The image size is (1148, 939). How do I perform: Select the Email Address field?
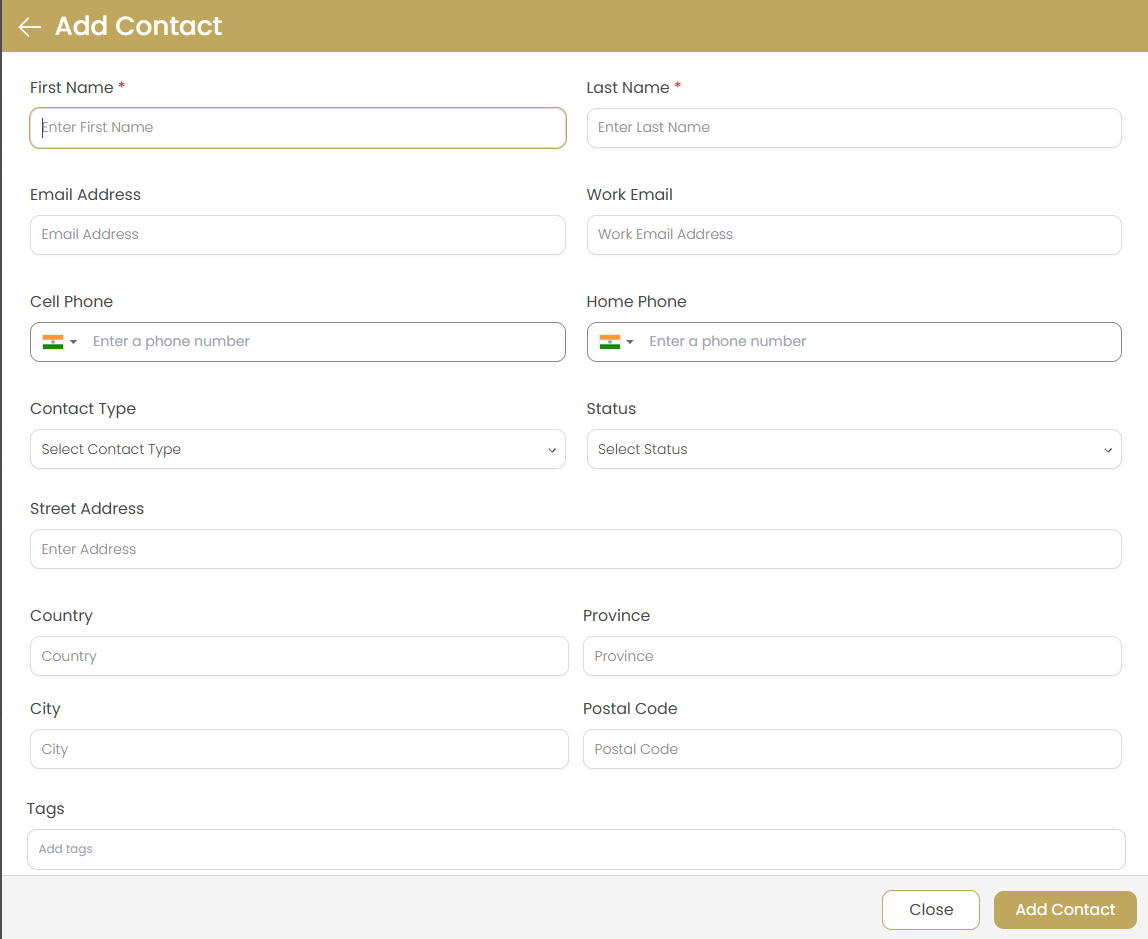(297, 235)
